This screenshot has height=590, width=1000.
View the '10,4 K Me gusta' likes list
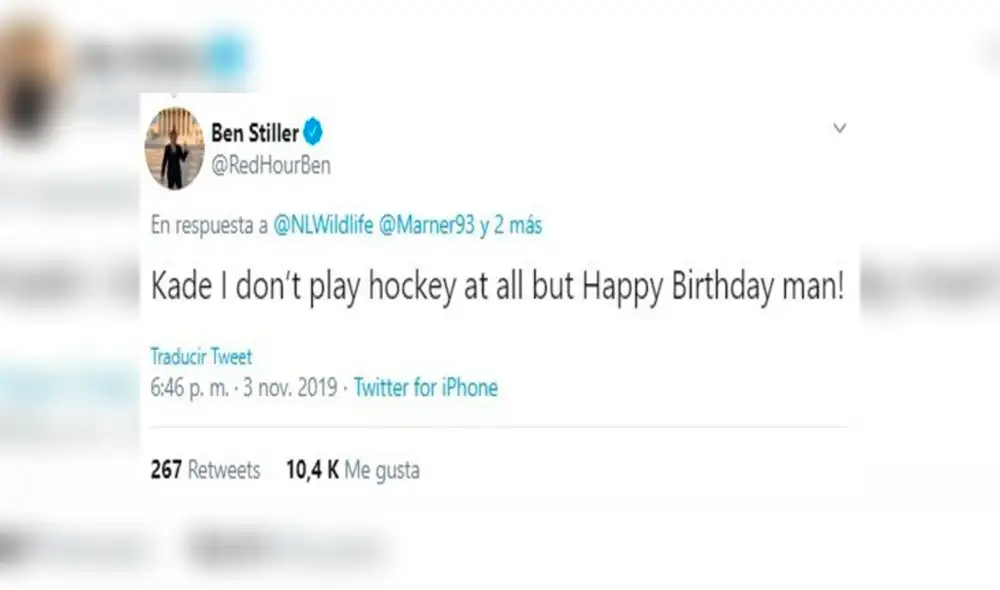pyautogui.click(x=354, y=469)
